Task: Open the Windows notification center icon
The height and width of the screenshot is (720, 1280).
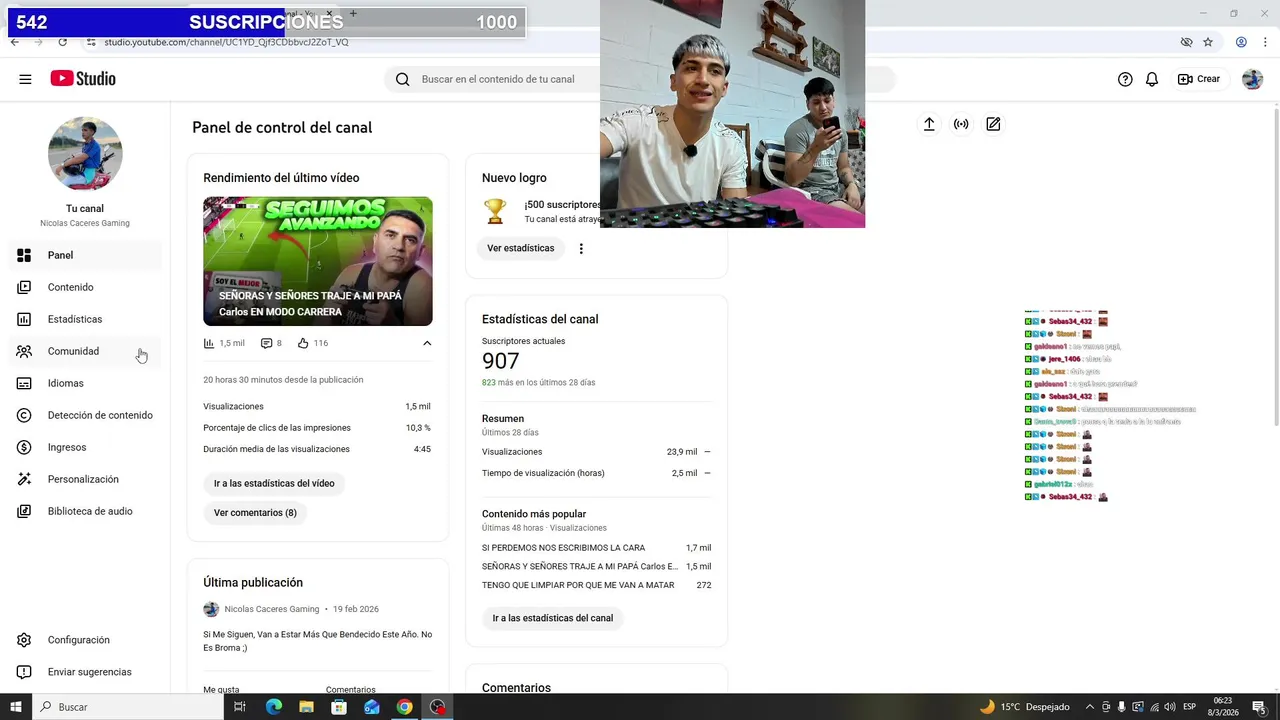Action: (x=1259, y=707)
